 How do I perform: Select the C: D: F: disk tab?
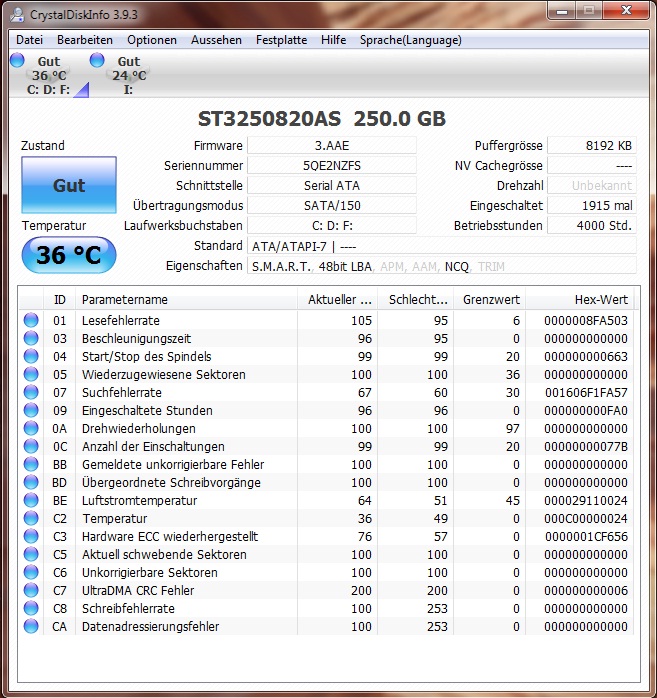coord(49,75)
